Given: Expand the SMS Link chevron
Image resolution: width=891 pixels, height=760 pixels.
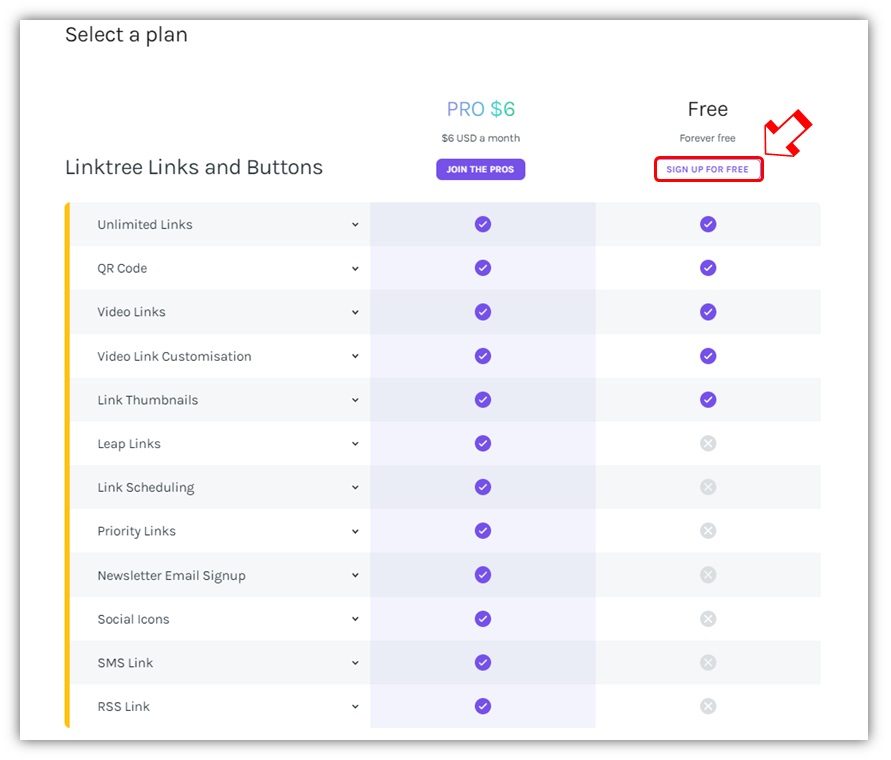Looking at the screenshot, I should point(355,663).
